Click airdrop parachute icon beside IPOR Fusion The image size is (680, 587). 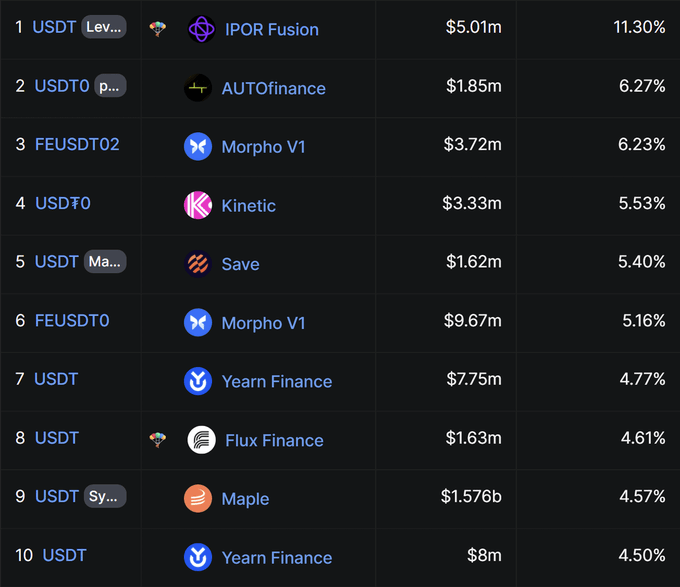[157, 29]
